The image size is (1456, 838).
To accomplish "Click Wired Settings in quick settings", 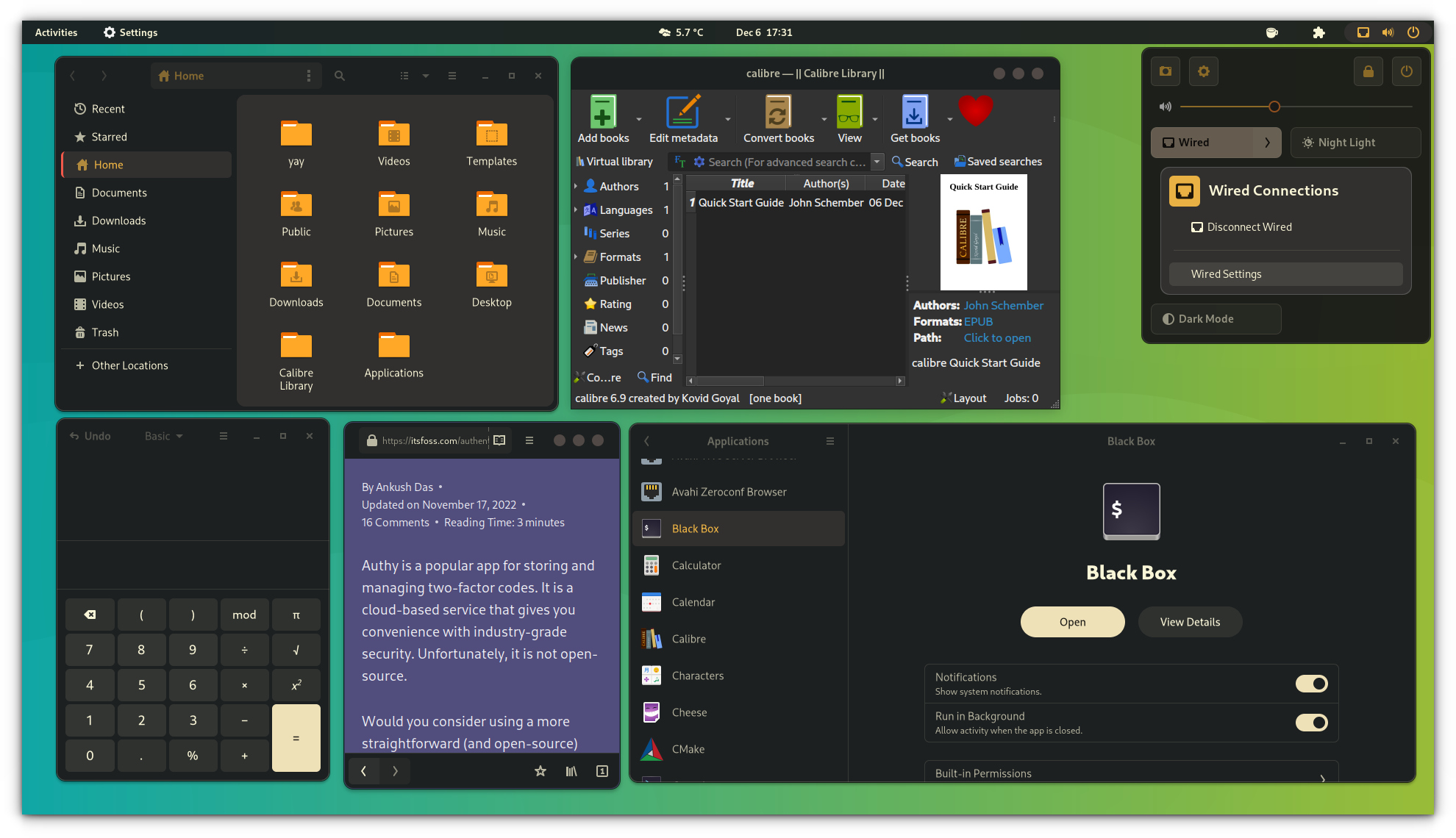I will [x=1285, y=274].
